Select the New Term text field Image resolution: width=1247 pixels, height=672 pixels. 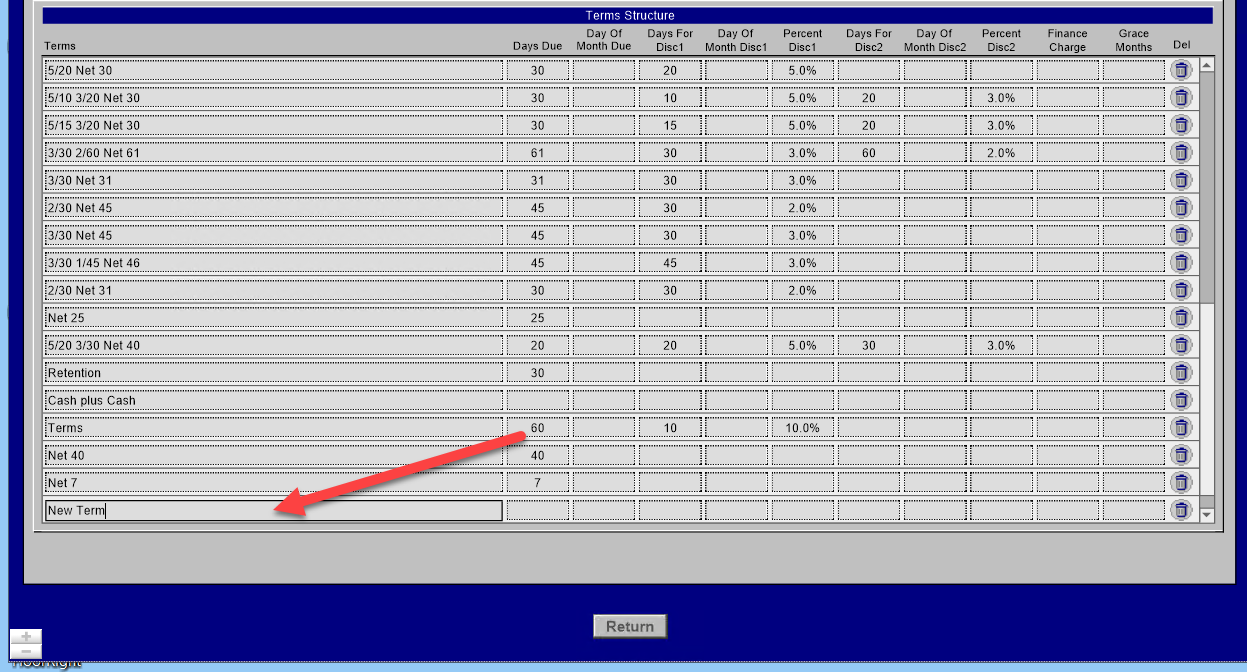[274, 510]
